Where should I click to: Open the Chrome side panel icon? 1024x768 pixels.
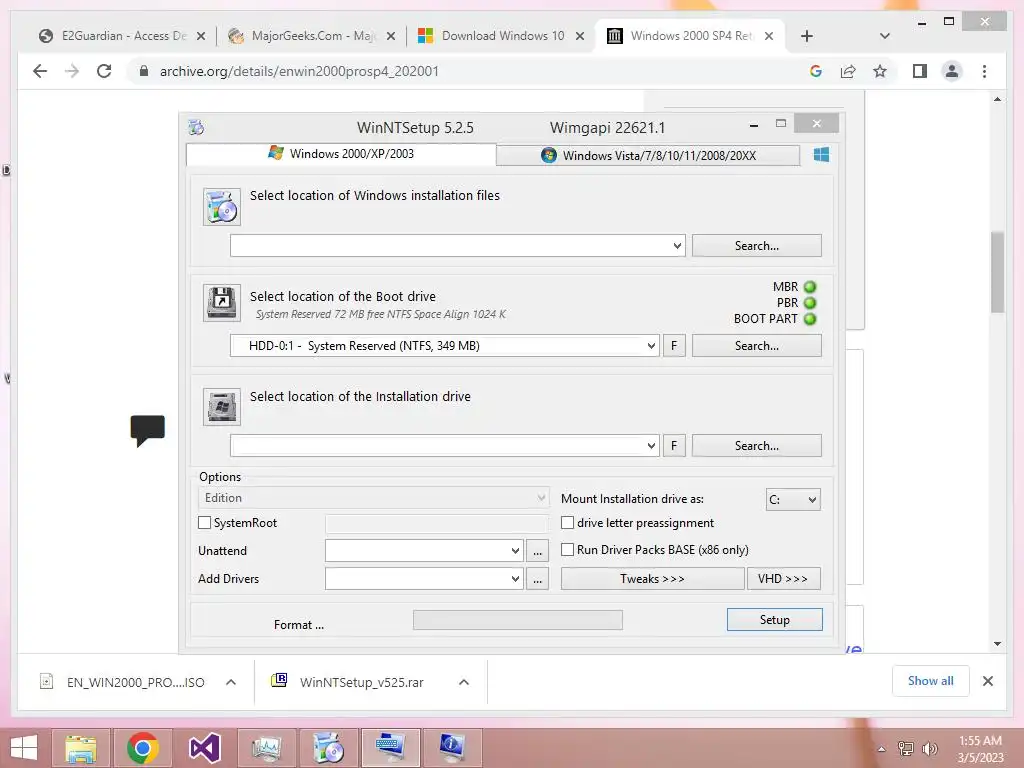[920, 71]
